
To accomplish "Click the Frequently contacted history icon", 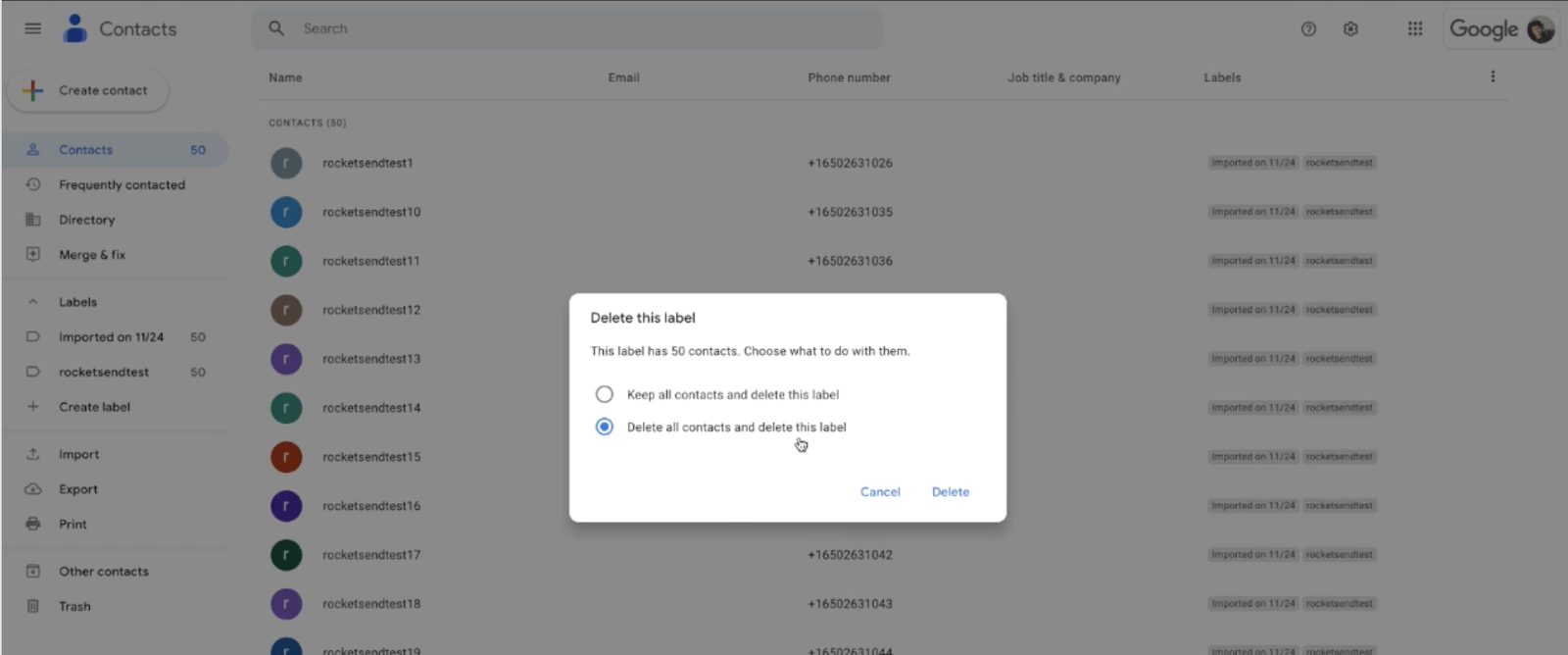I will [33, 184].
